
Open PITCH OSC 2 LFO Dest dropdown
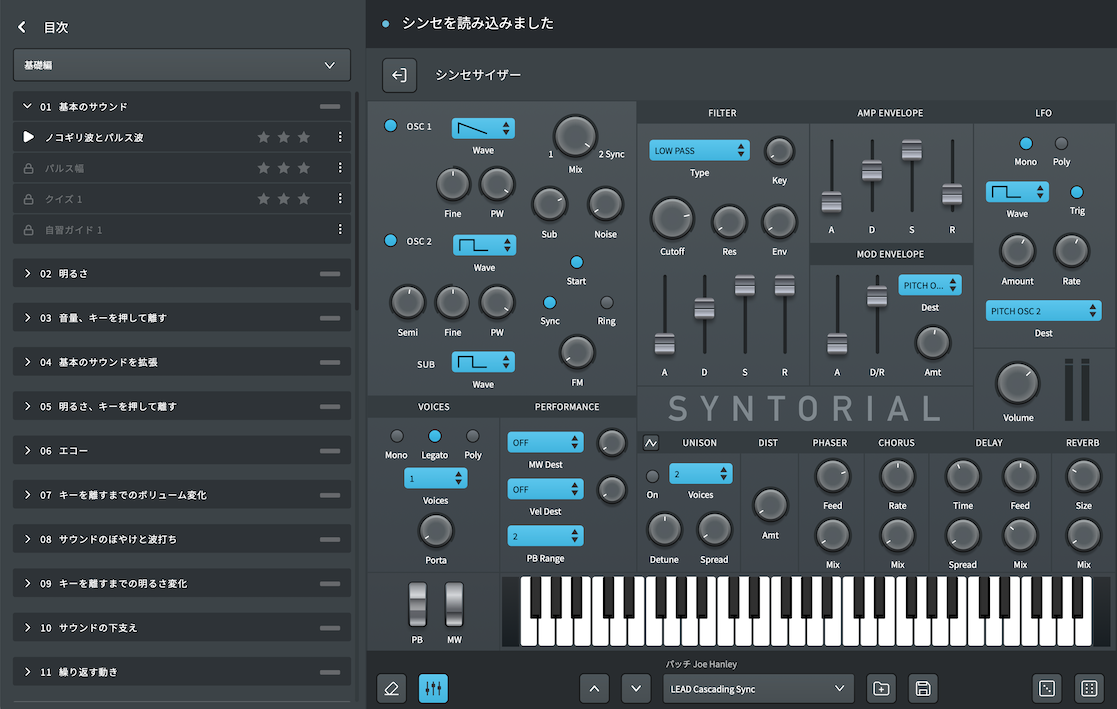(x=1044, y=311)
